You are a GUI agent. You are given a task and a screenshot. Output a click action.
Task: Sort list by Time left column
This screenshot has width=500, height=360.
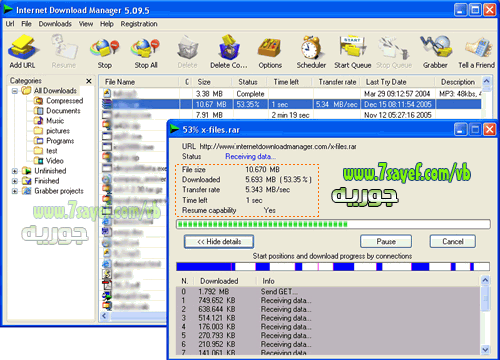point(290,82)
